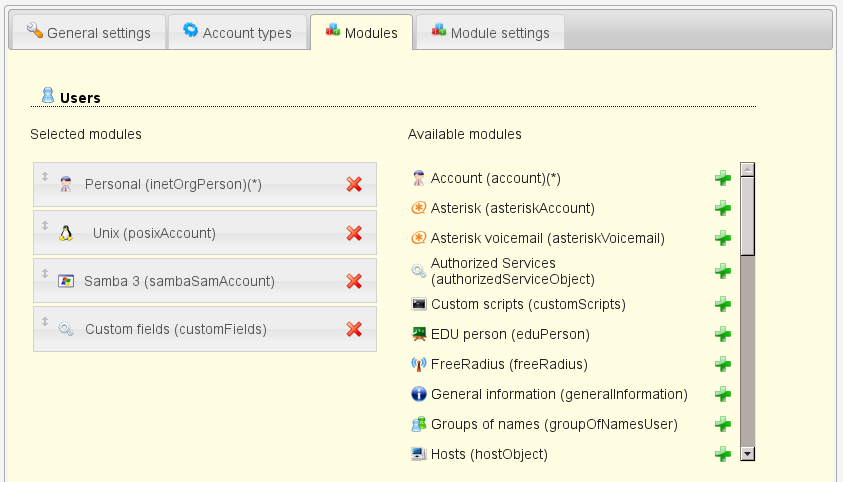Switch to the Account types tab
The width and height of the screenshot is (843, 482).
tap(237, 33)
